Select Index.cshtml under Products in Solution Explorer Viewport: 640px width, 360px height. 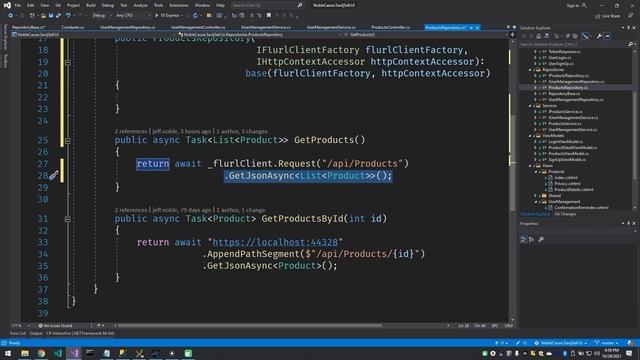(566, 178)
